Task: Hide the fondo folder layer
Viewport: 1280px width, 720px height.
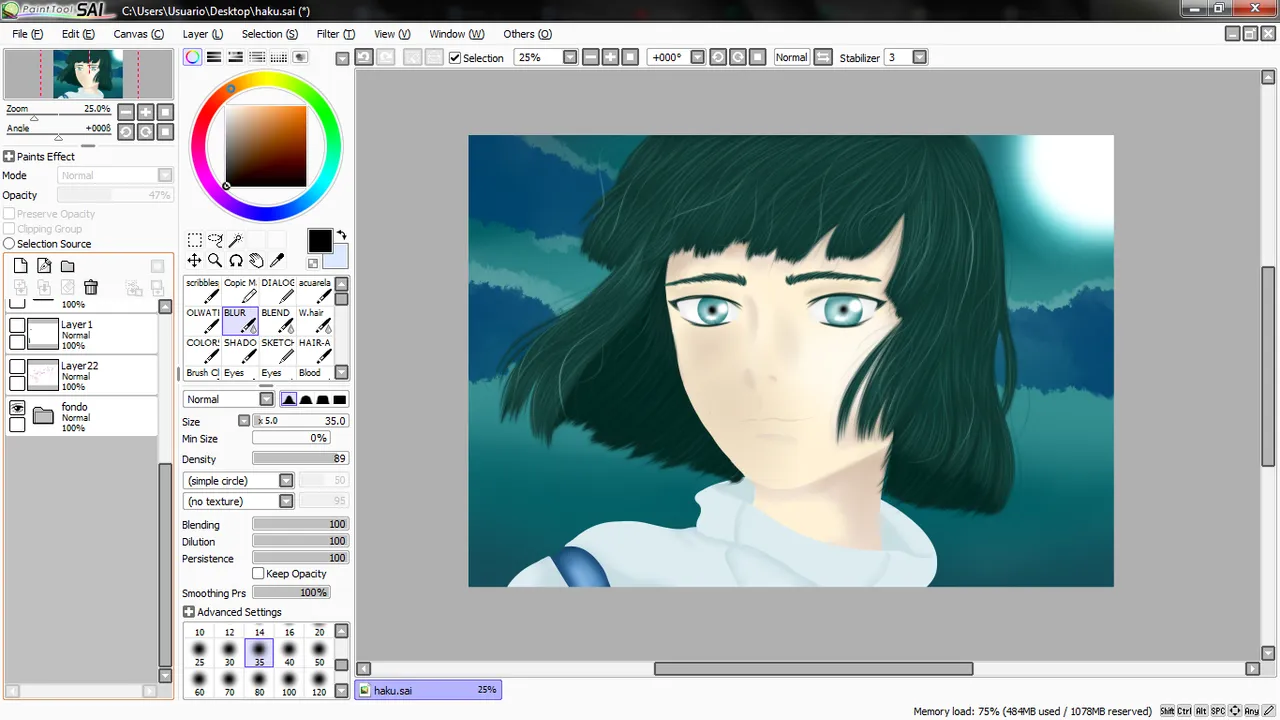Action: coord(17,408)
